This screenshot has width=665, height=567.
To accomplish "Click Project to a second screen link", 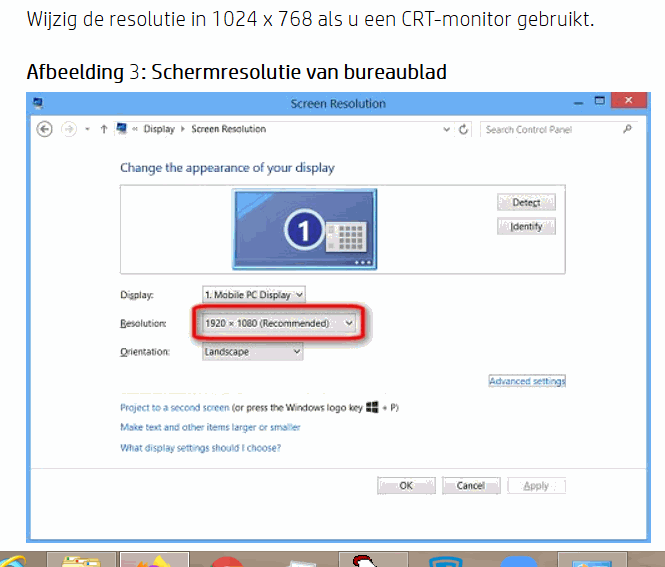I will pos(175,408).
